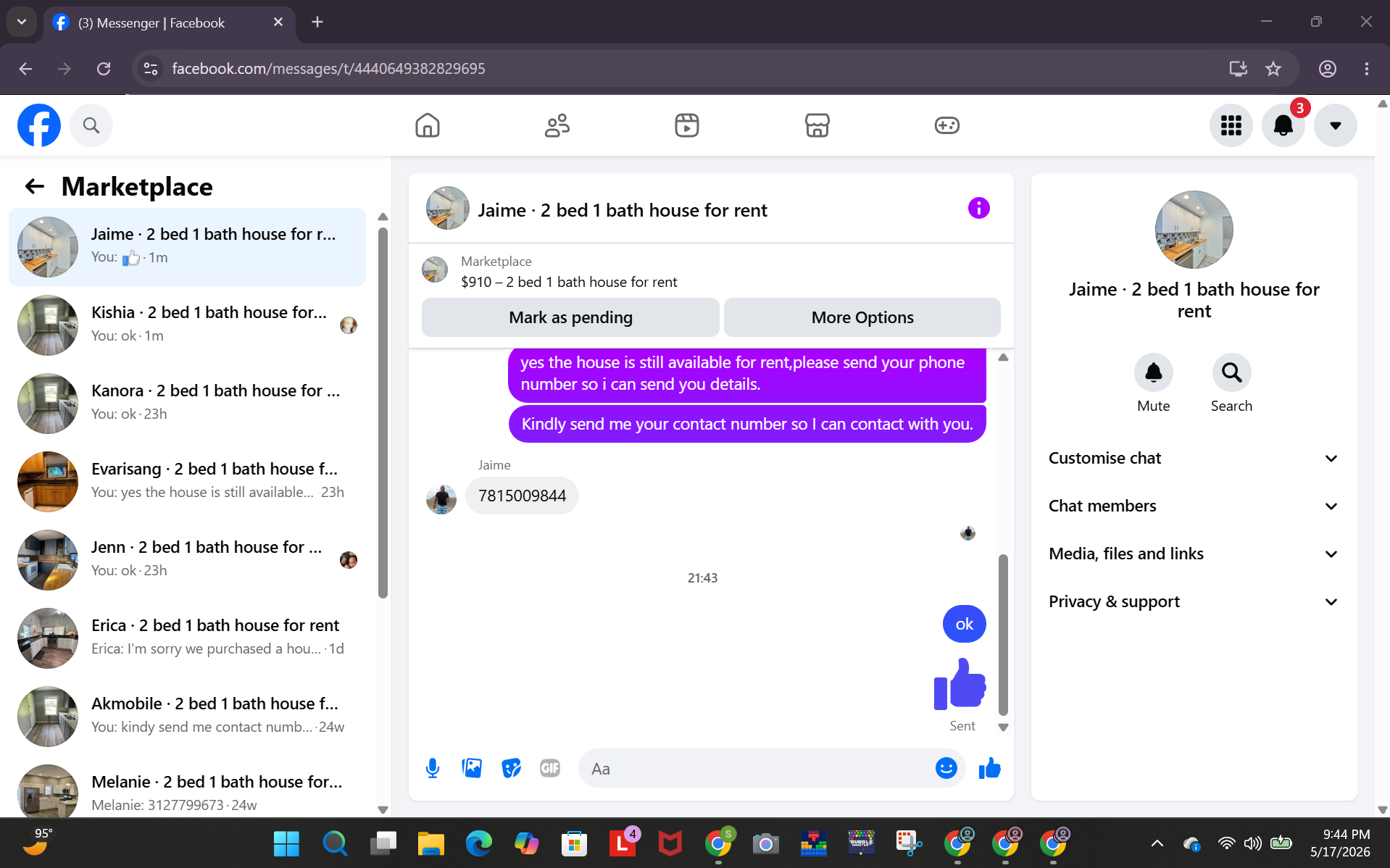The height and width of the screenshot is (868, 1390).
Task: Go back using the Marketplace back arrow
Action: tap(35, 186)
